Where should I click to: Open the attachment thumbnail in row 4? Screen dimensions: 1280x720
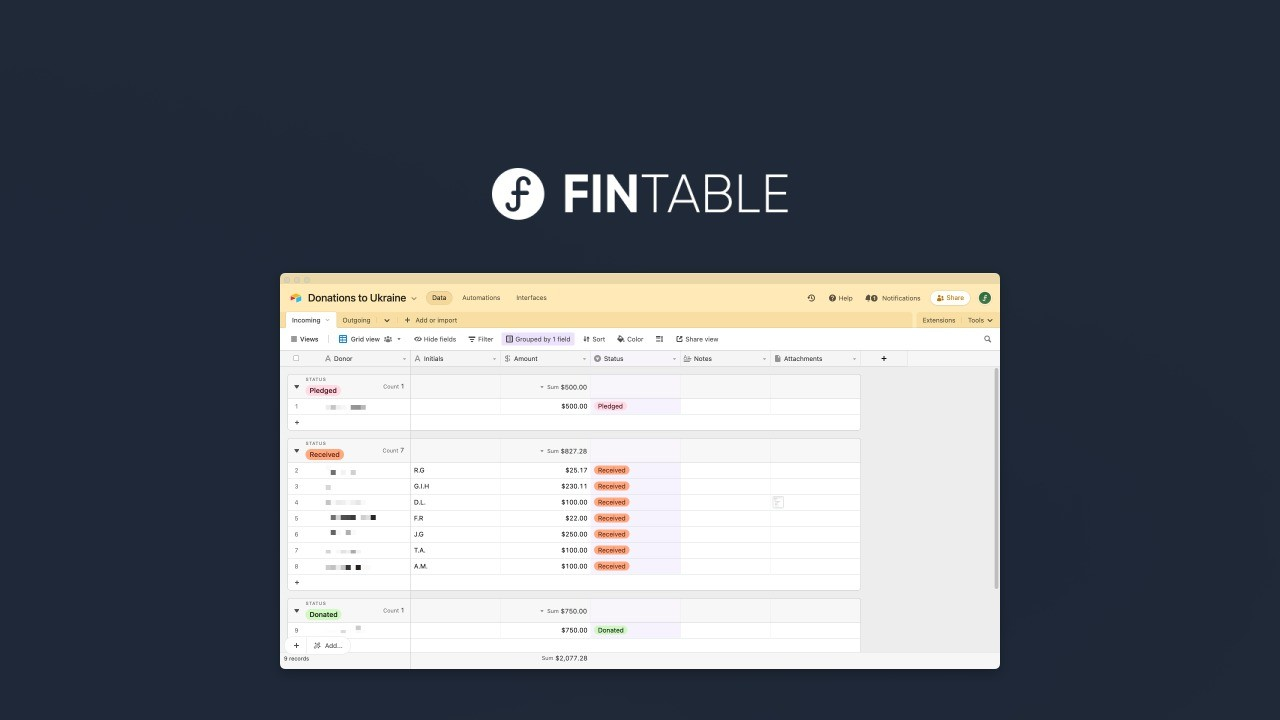[778, 502]
